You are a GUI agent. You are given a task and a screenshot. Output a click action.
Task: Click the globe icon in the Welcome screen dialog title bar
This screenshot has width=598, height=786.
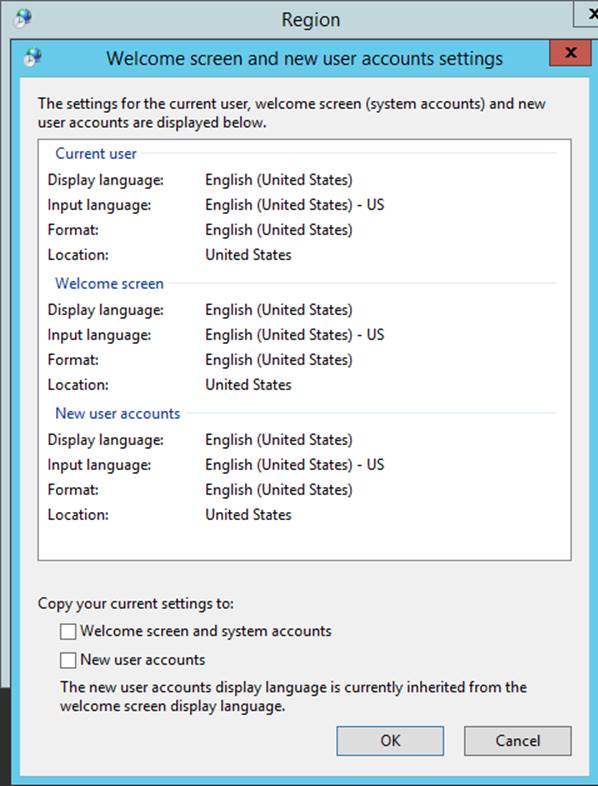(33, 58)
